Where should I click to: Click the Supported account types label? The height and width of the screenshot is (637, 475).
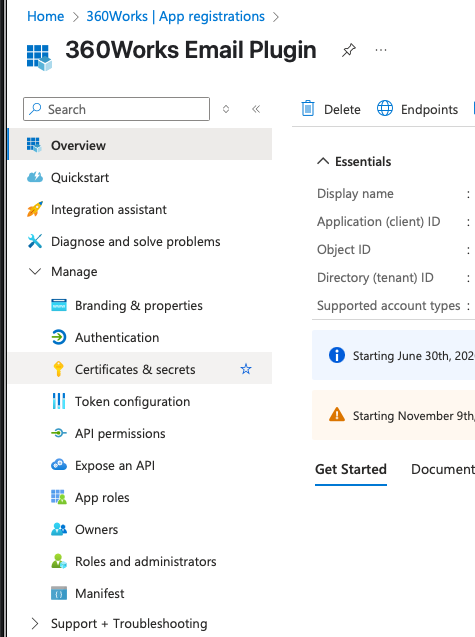coord(389,306)
